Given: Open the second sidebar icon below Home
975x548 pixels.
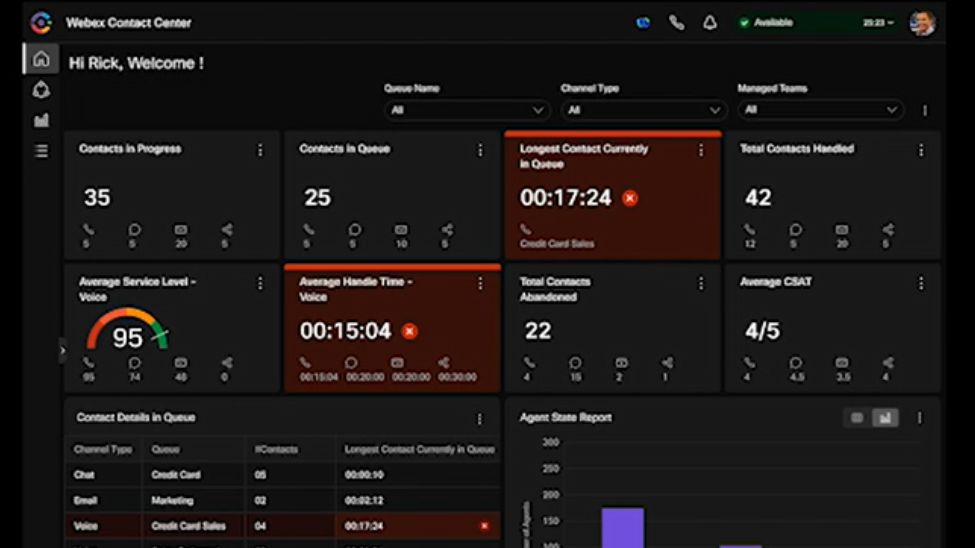Looking at the screenshot, I should click(x=41, y=90).
